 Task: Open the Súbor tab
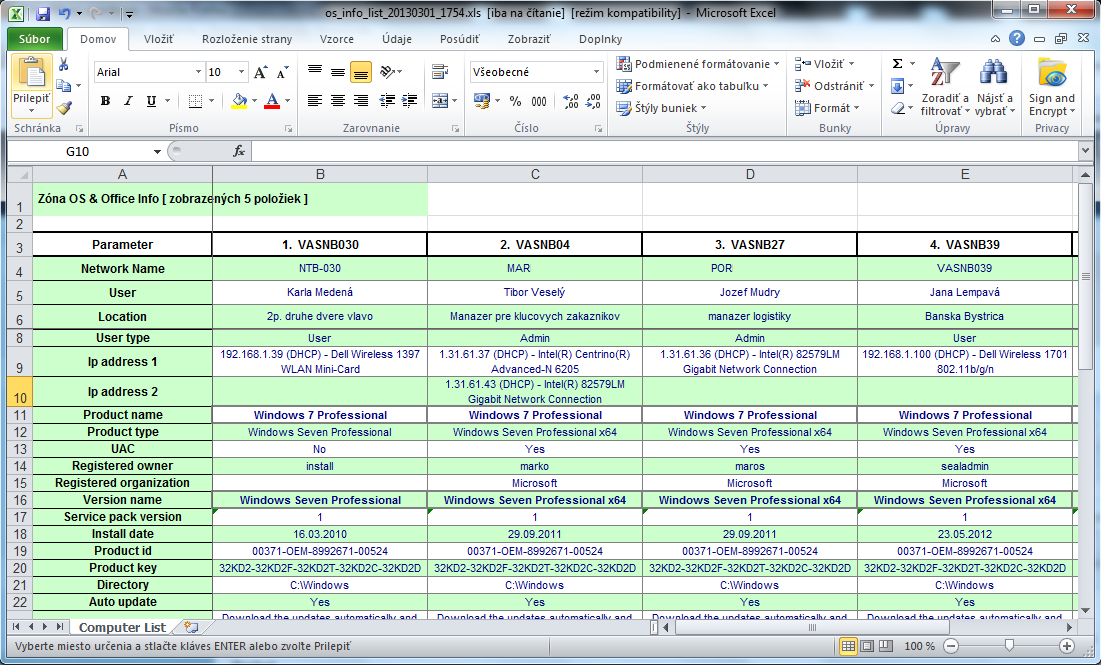[x=34, y=39]
